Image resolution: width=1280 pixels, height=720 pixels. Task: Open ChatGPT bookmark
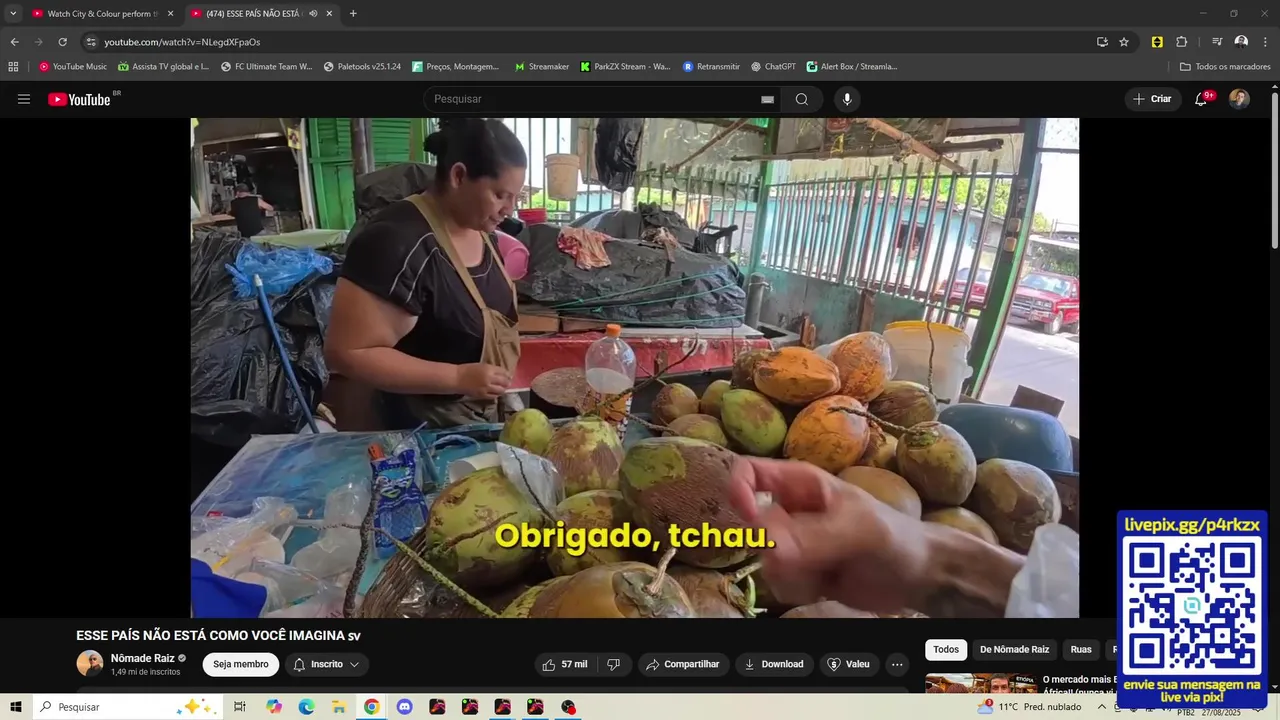coord(774,67)
